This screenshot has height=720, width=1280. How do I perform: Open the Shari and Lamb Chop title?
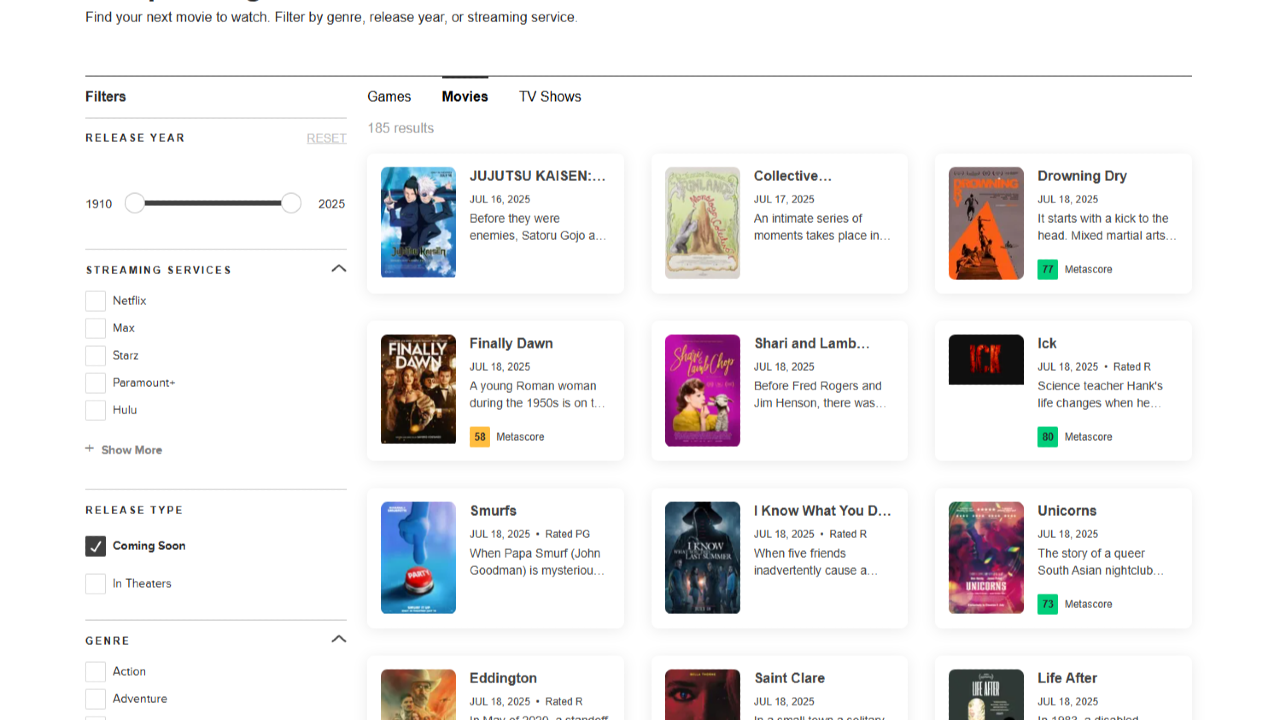point(812,343)
